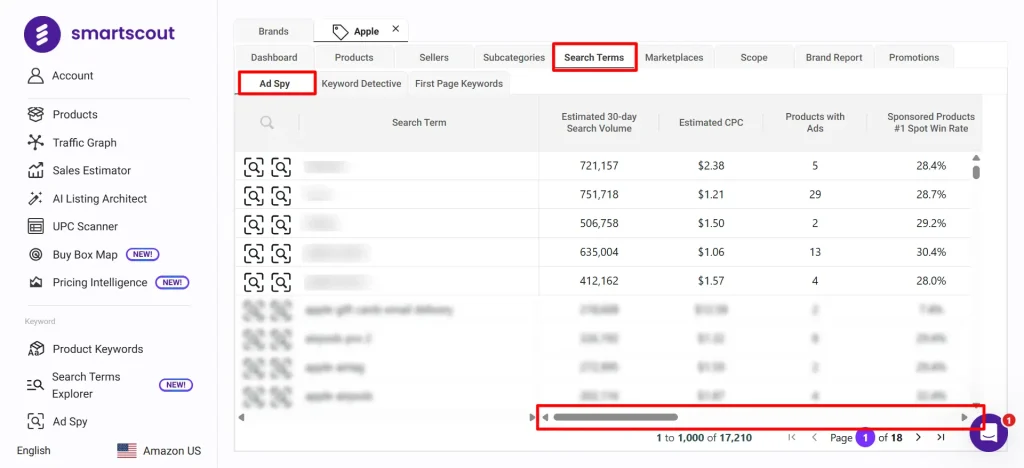This screenshot has height=468, width=1024.
Task: Click right arrow of horizontal scrollbar
Action: click(x=965, y=417)
